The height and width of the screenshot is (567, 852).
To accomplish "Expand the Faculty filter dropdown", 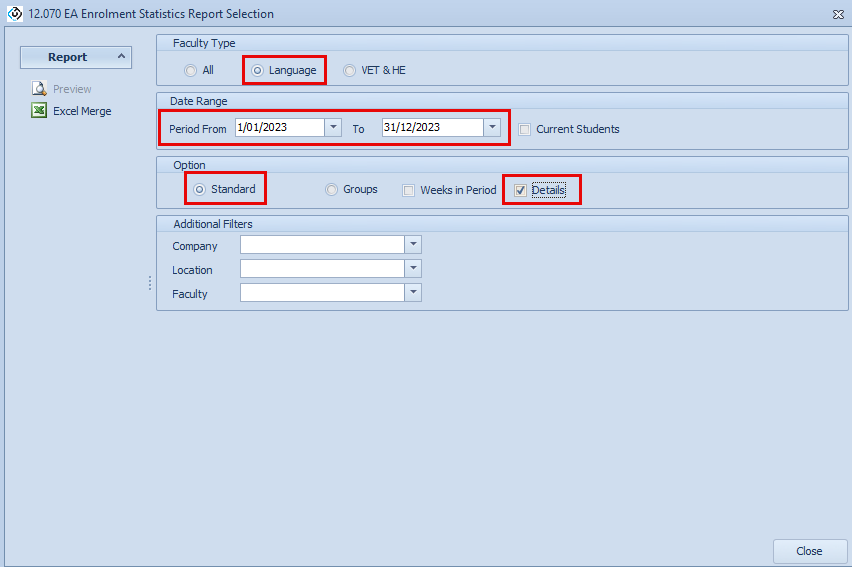I will click(413, 292).
